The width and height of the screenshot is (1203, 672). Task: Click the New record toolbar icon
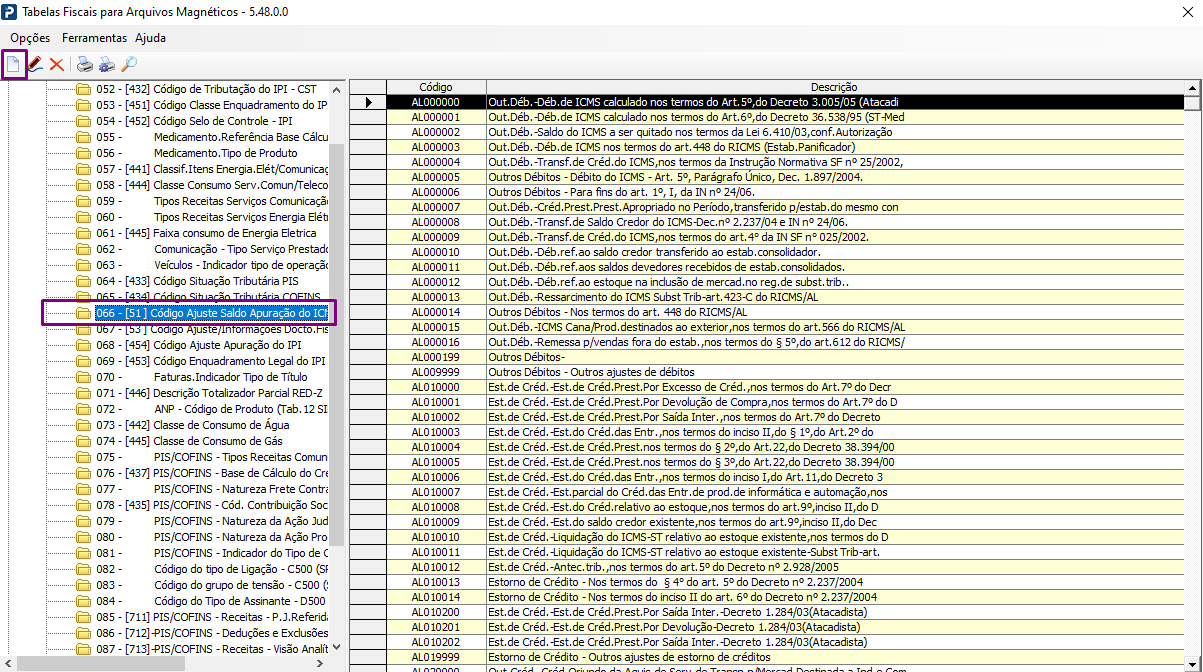14,65
